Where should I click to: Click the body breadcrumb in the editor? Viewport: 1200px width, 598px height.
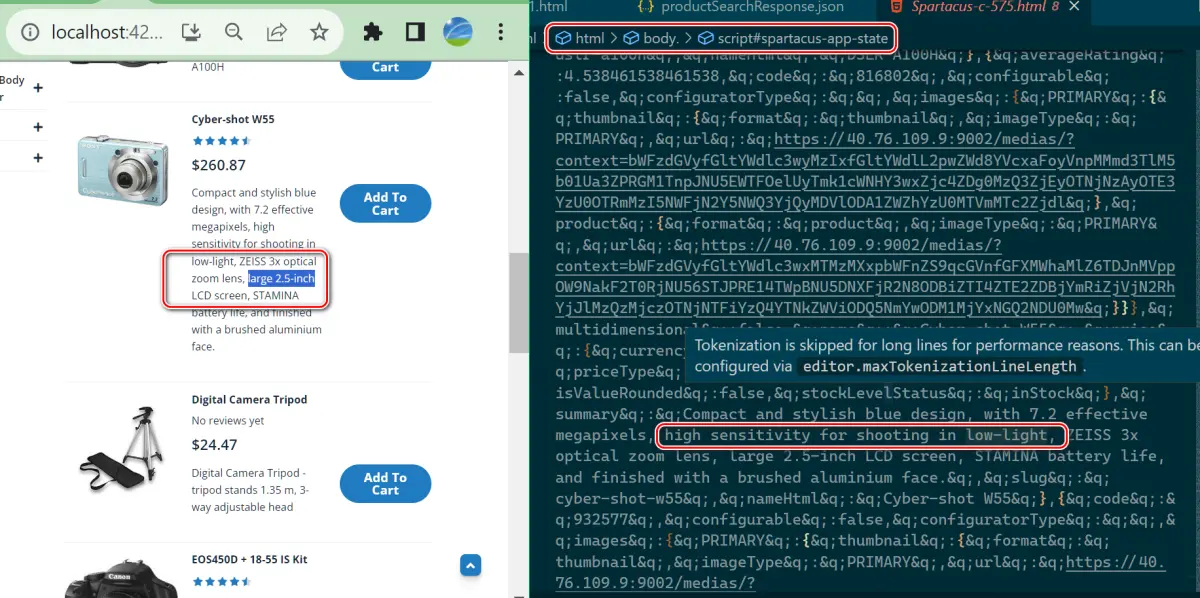[661, 38]
